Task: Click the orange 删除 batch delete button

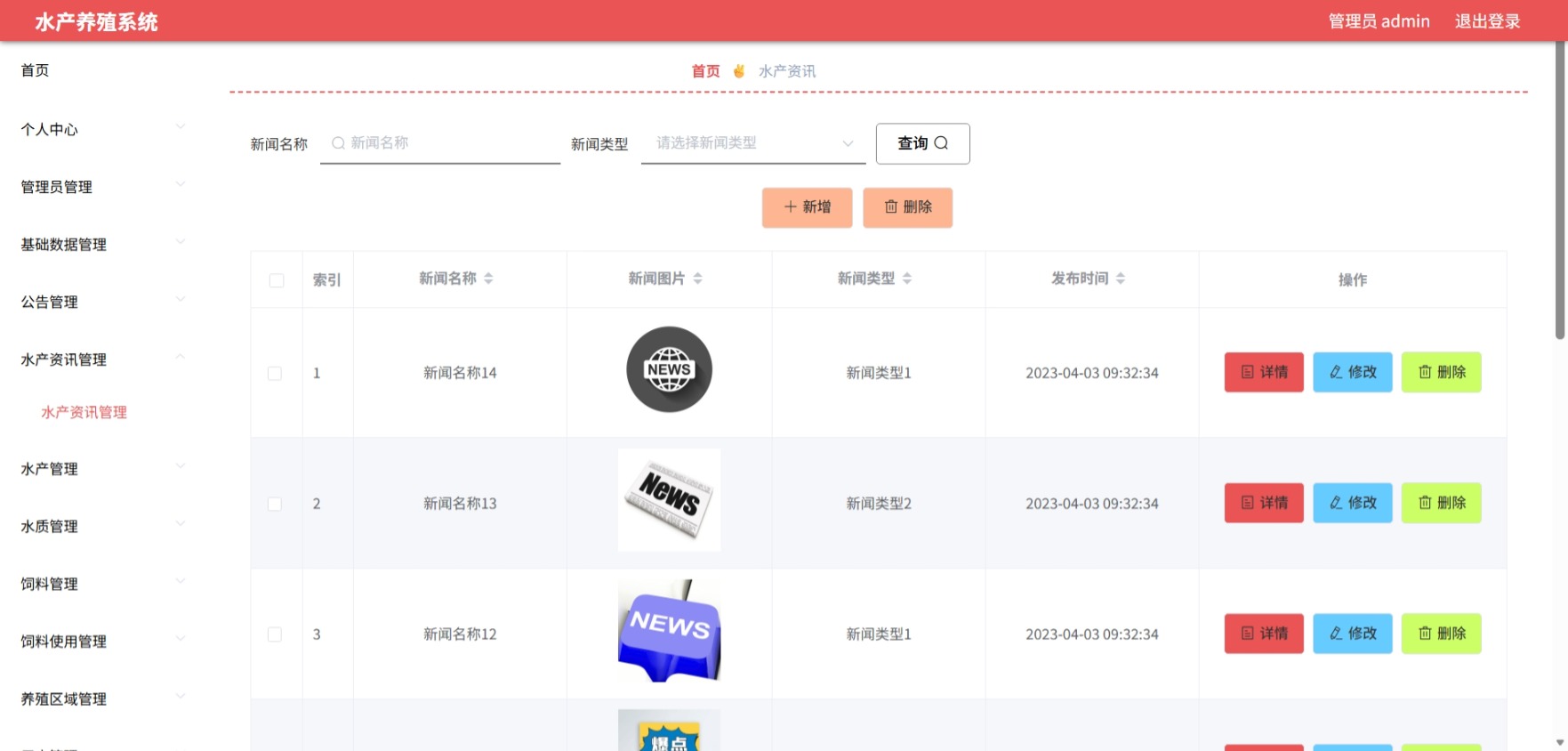Action: point(908,207)
